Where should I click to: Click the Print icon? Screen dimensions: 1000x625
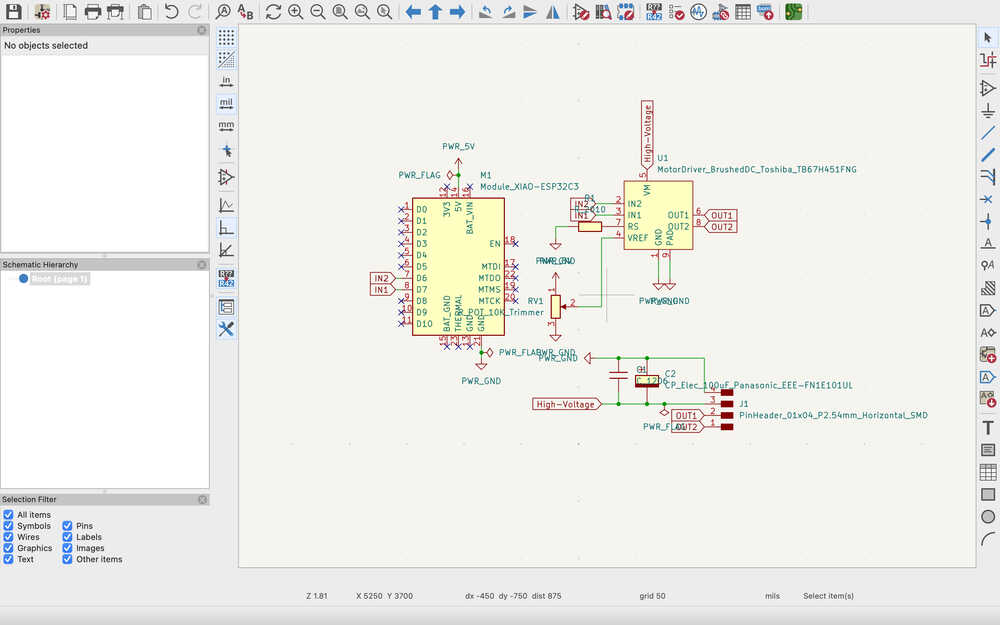[93, 12]
